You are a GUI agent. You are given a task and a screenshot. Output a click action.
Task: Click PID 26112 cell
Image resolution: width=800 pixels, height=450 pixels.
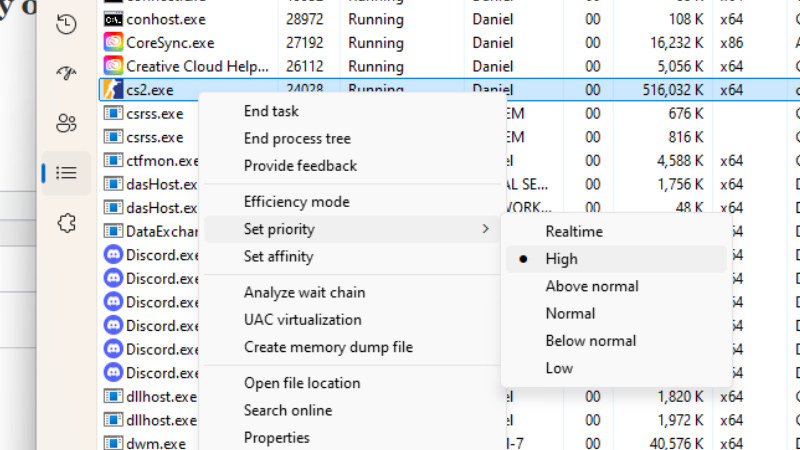click(x=305, y=66)
